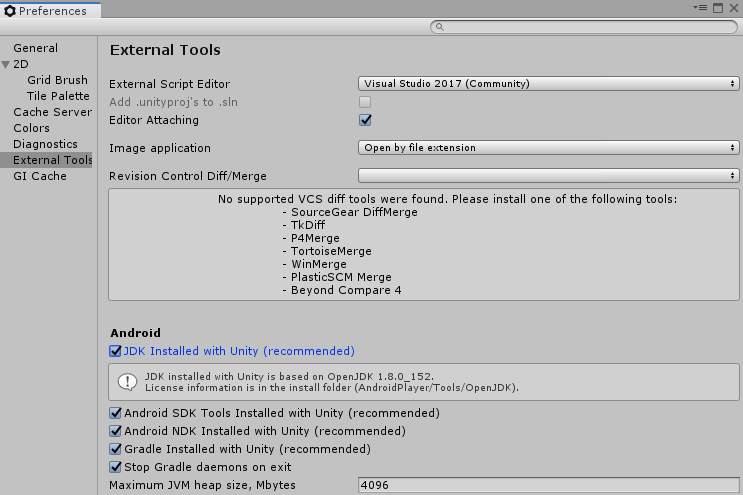The width and height of the screenshot is (743, 495).
Task: Click WinMerge in tools list
Action: [x=318, y=264]
